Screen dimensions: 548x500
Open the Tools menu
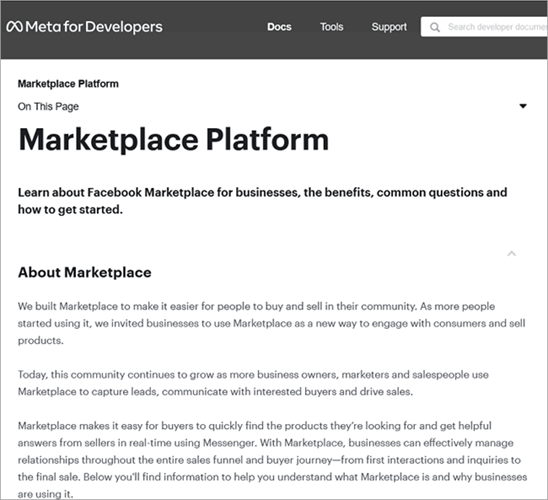332,27
